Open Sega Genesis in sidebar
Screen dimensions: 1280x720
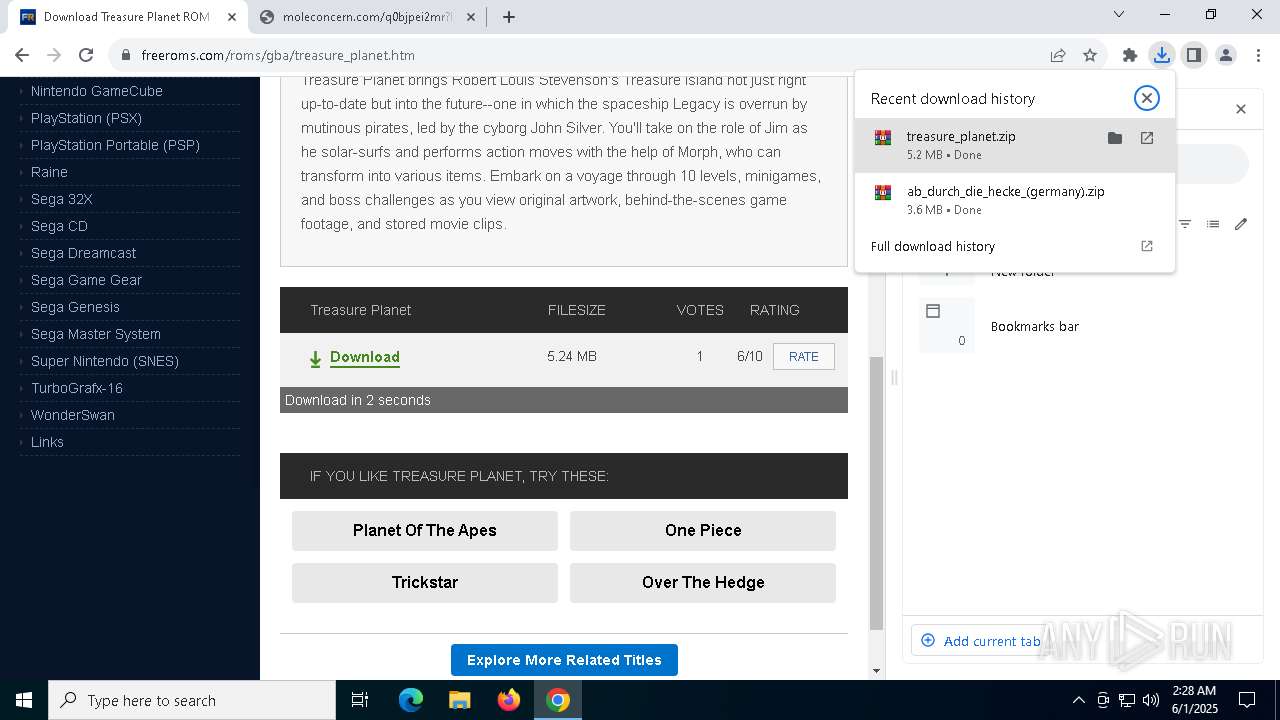75,307
